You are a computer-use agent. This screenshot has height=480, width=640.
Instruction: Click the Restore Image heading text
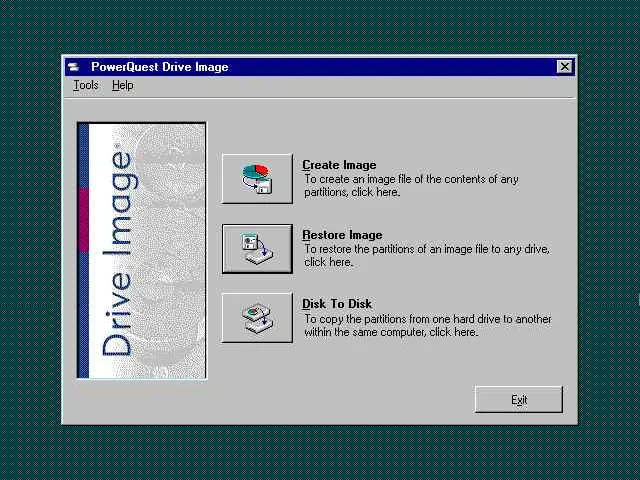[342, 235]
